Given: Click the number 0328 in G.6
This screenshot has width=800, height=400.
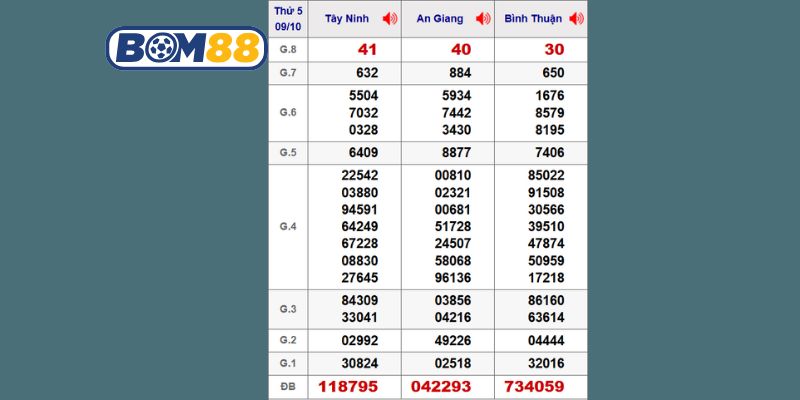Looking at the screenshot, I should tap(364, 130).
